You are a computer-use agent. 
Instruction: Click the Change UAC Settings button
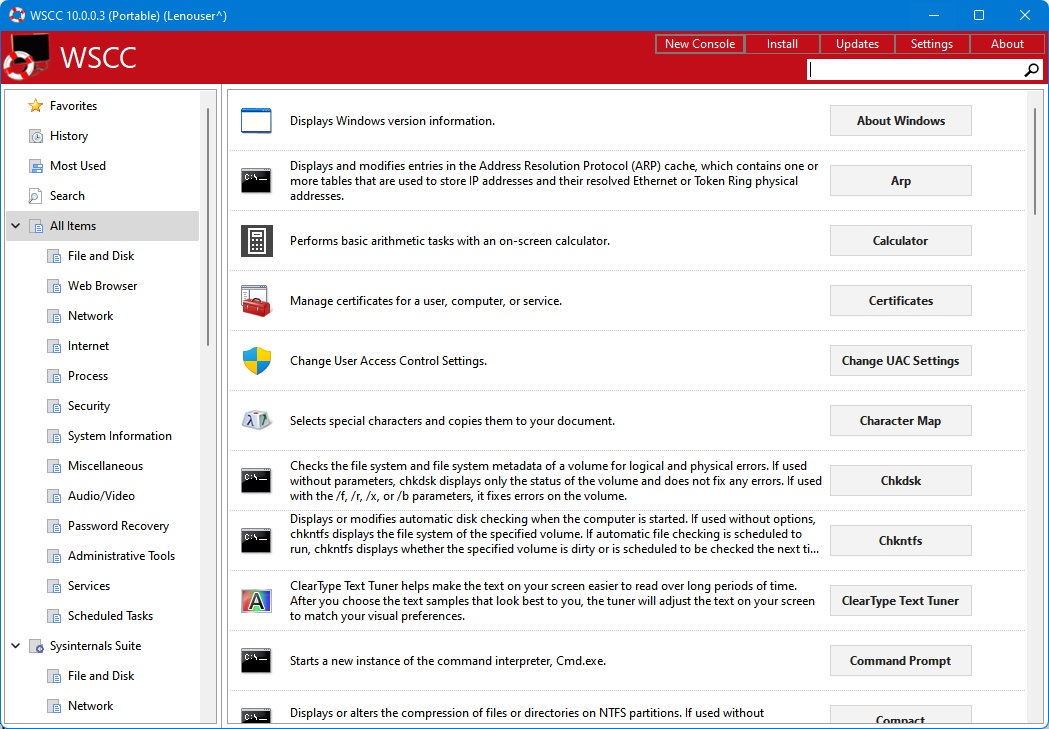[900, 360]
